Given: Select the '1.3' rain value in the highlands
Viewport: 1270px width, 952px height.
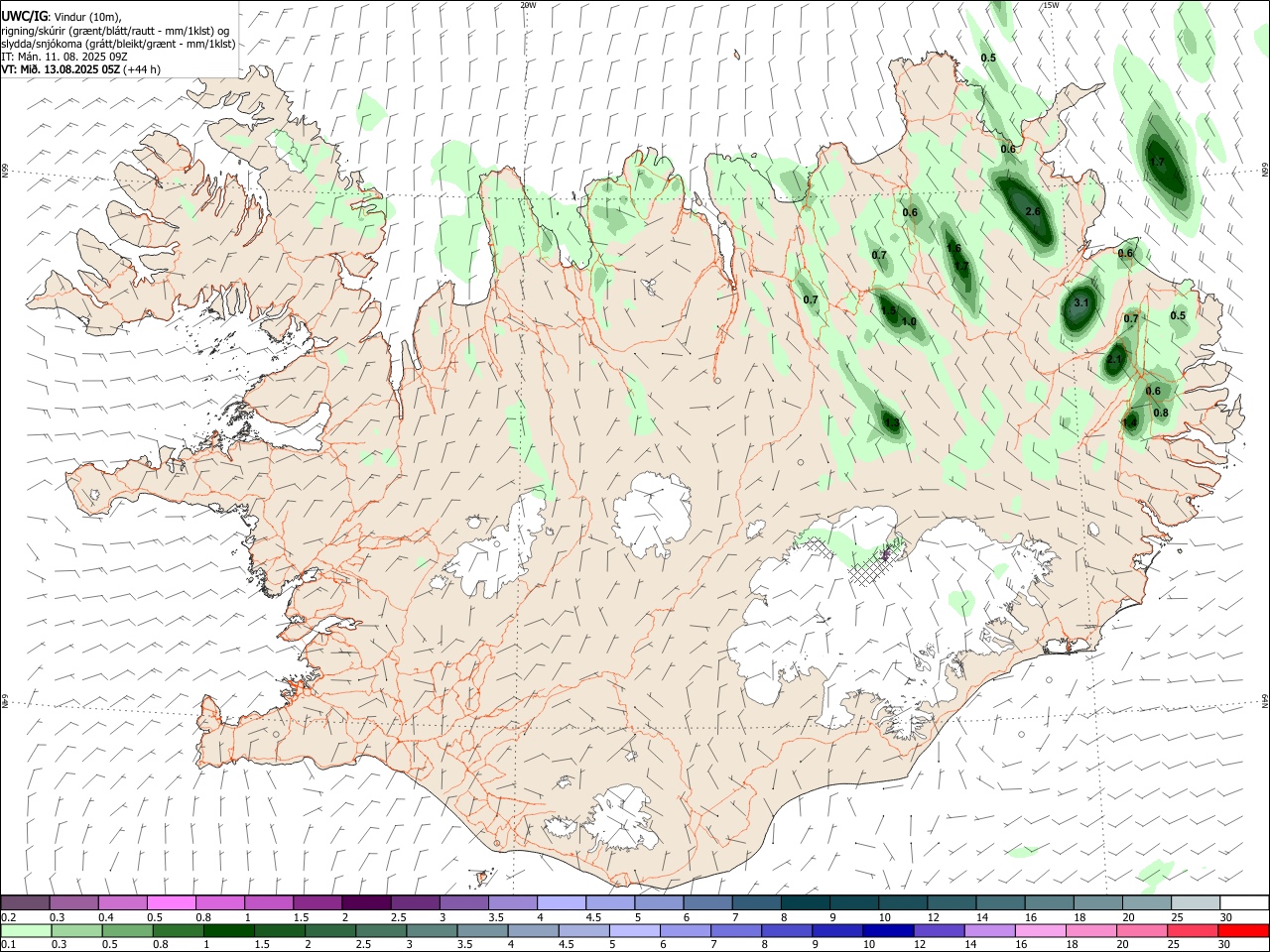Looking at the screenshot, I should (892, 424).
